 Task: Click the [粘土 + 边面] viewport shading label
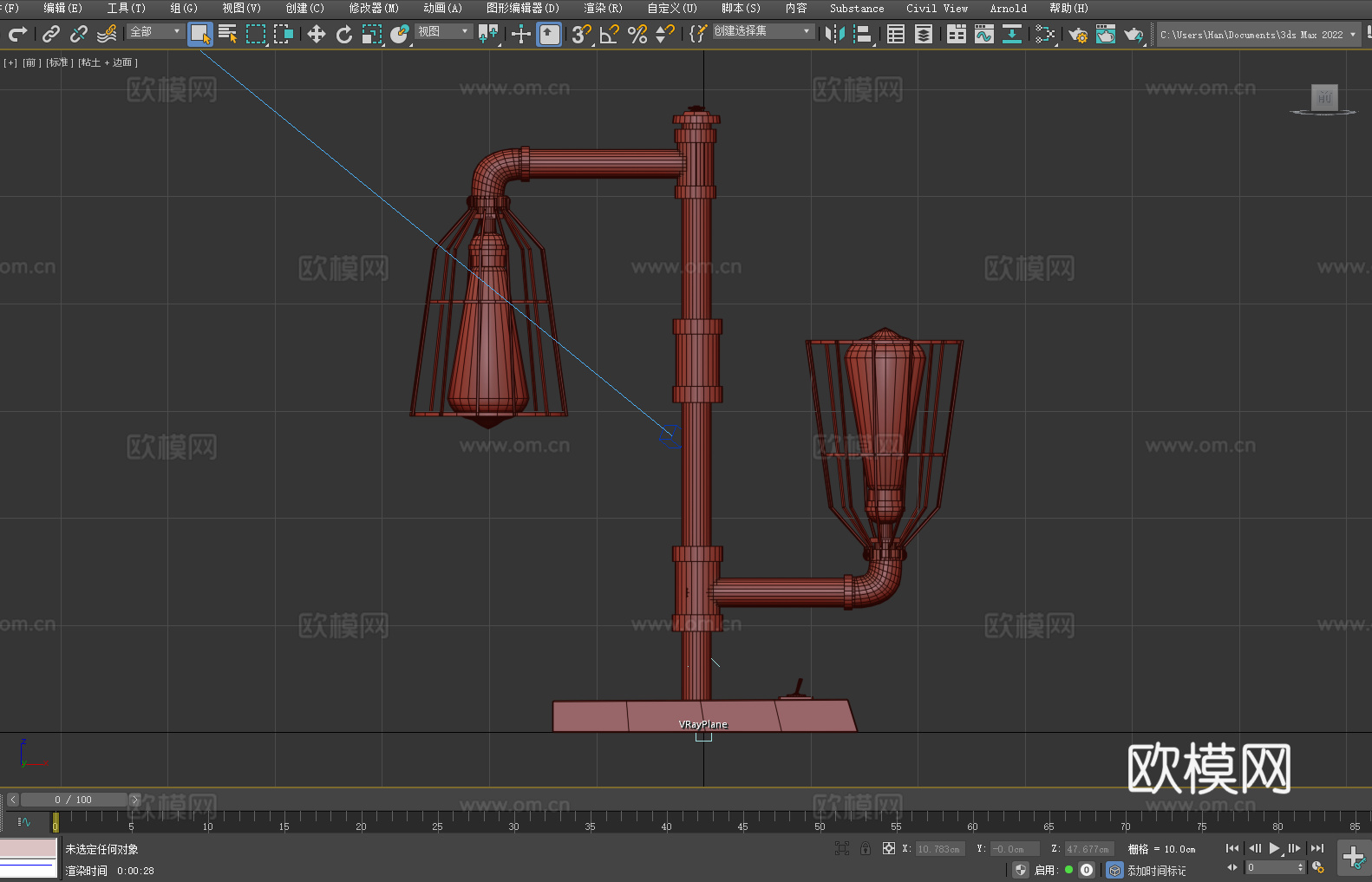108,62
